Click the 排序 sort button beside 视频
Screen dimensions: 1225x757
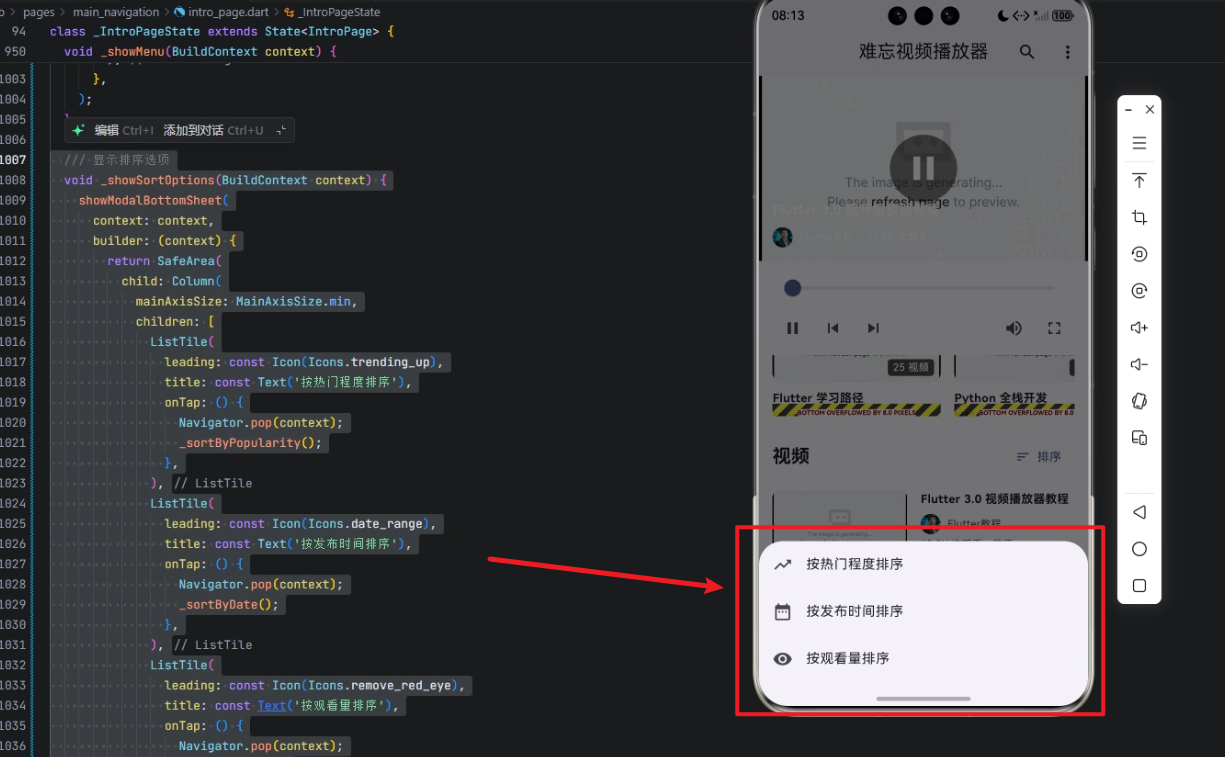point(1039,456)
